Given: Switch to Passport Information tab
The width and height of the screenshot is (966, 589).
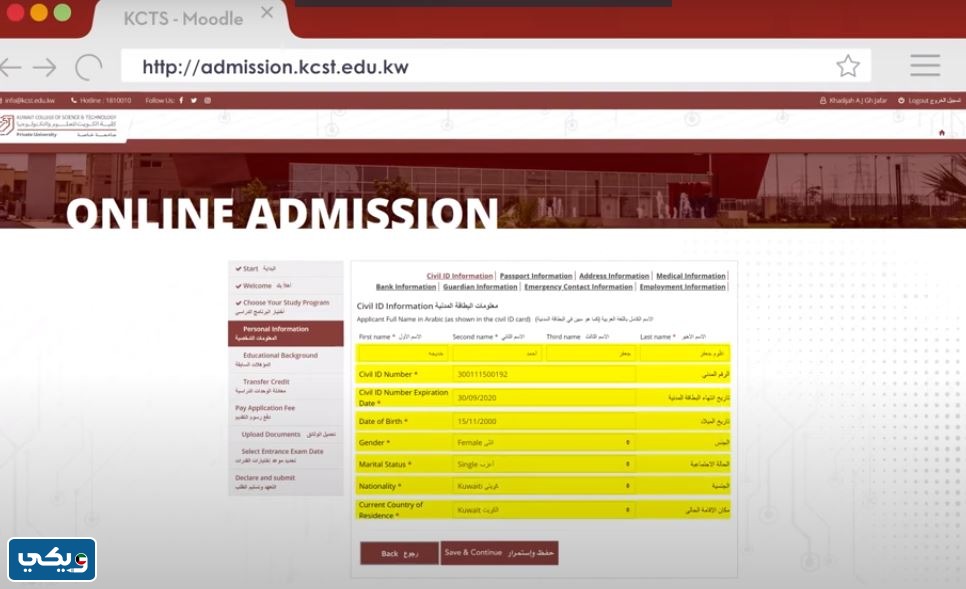Looking at the screenshot, I should click(x=536, y=276).
